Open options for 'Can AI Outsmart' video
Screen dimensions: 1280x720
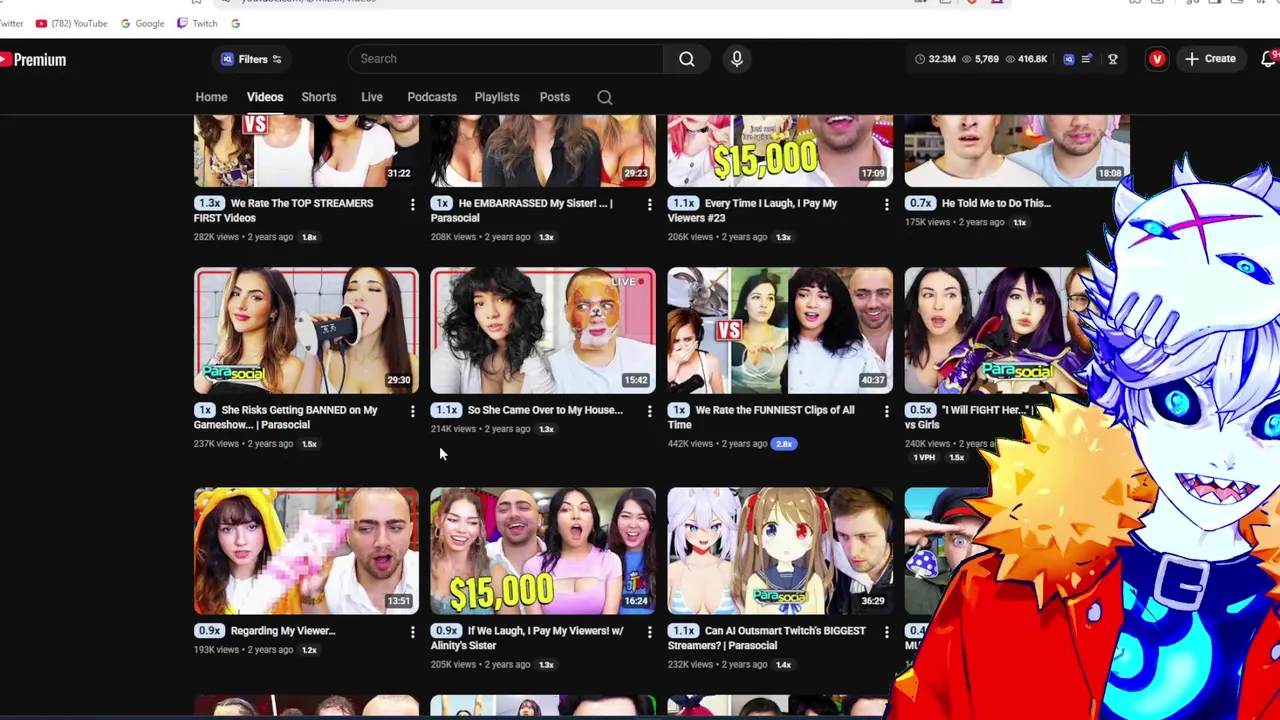point(886,632)
